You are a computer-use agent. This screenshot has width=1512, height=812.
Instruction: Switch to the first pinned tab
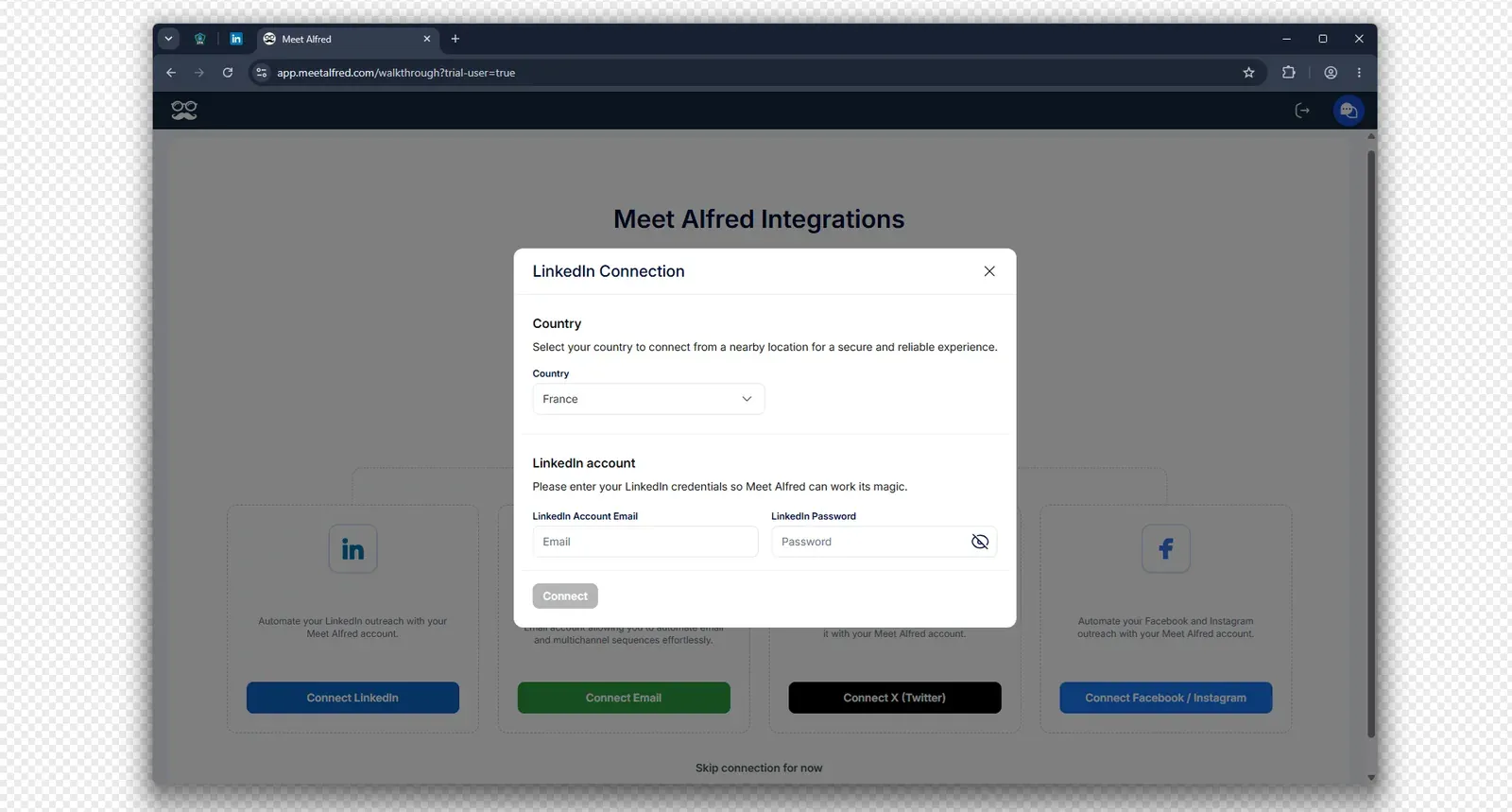(200, 39)
